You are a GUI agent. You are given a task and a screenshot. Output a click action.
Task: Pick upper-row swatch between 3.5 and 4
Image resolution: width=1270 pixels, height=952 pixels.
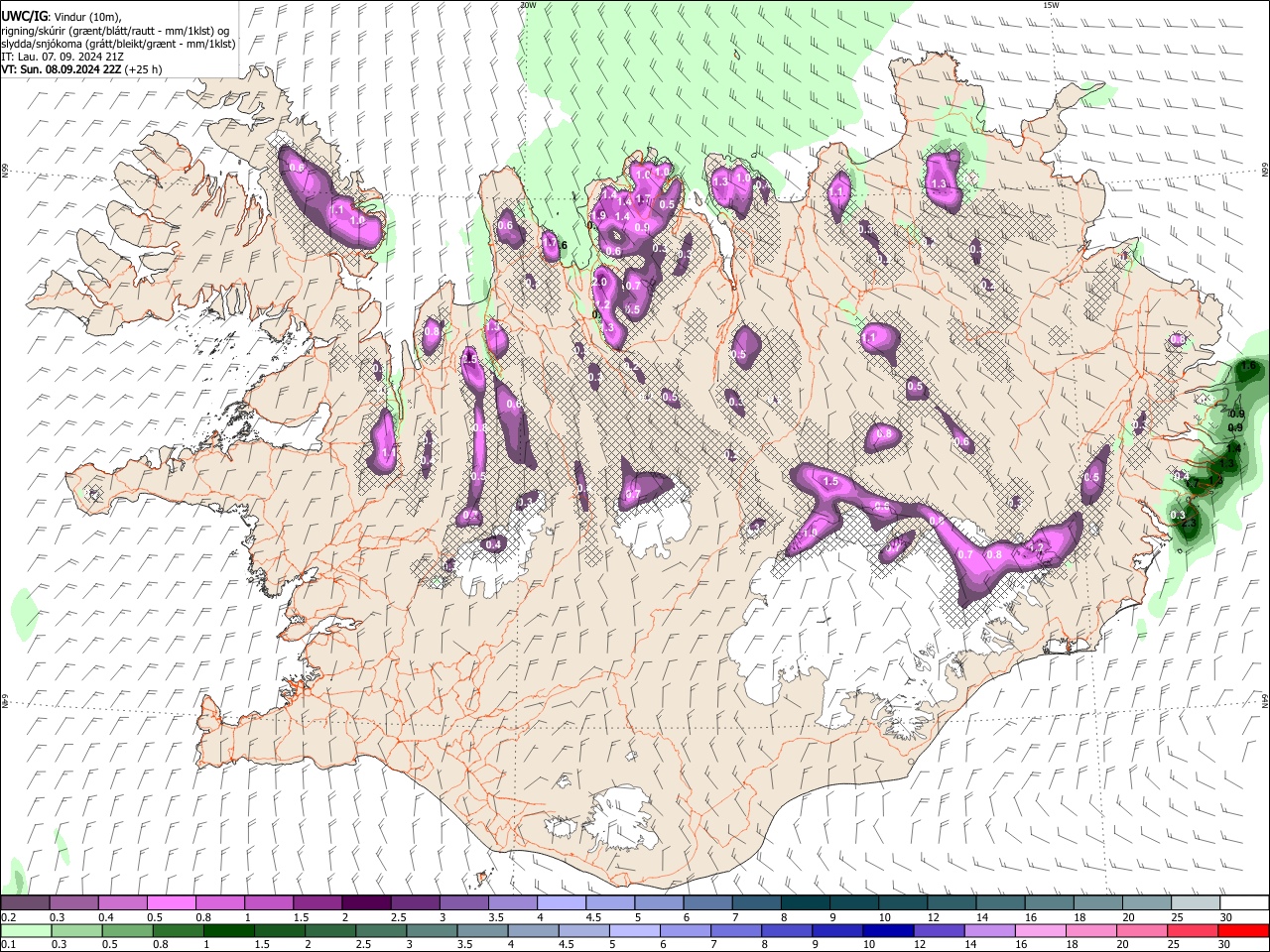click(x=512, y=902)
